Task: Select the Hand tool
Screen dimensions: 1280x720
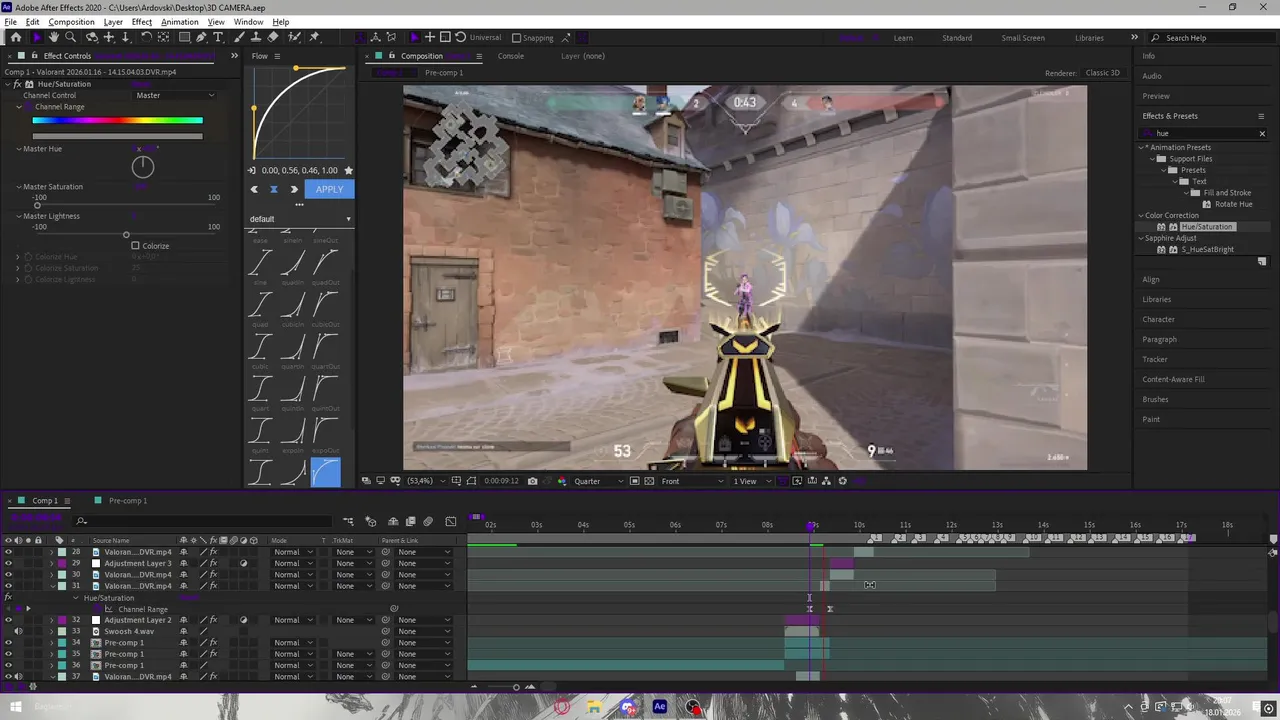Action: coord(54,38)
